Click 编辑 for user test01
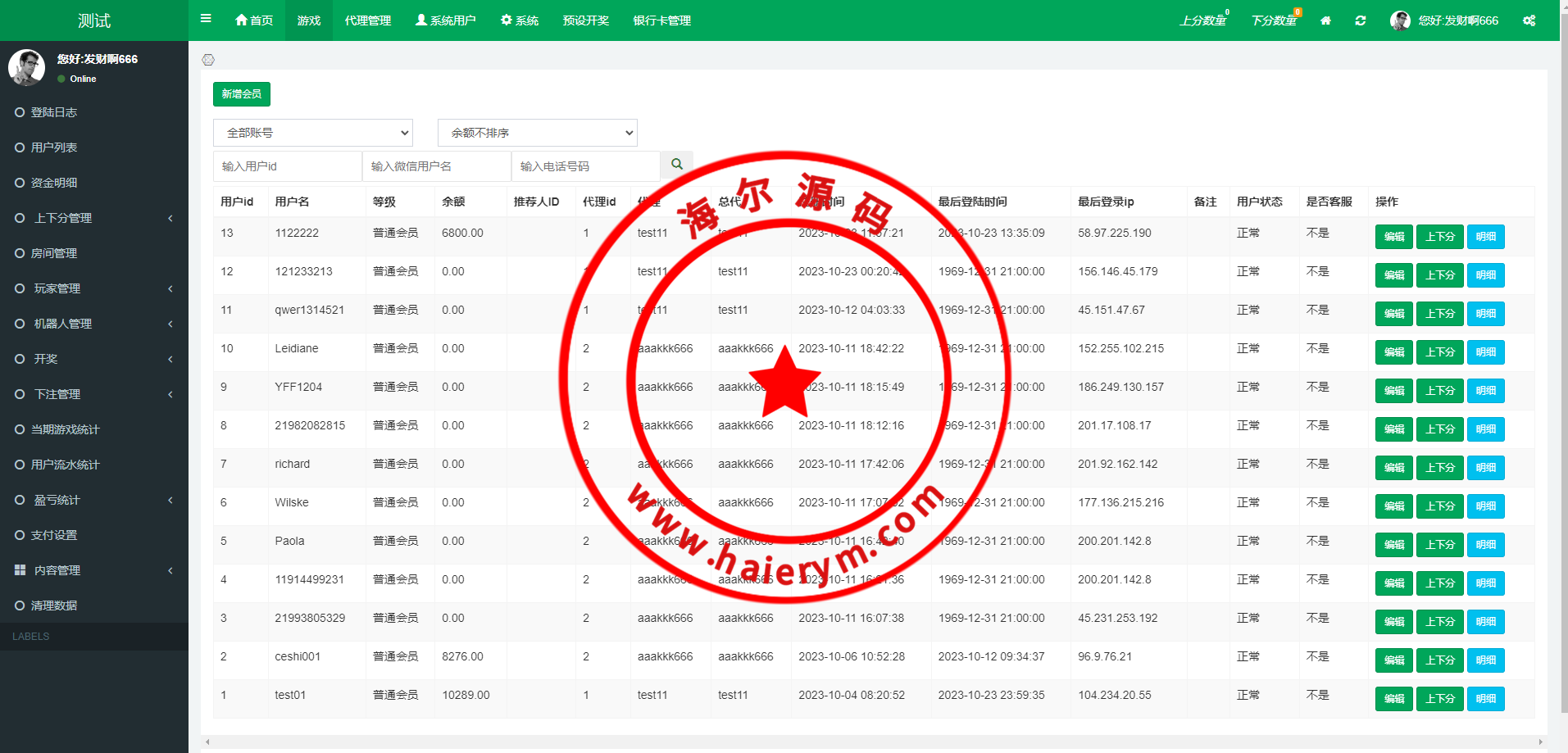 click(x=1393, y=699)
